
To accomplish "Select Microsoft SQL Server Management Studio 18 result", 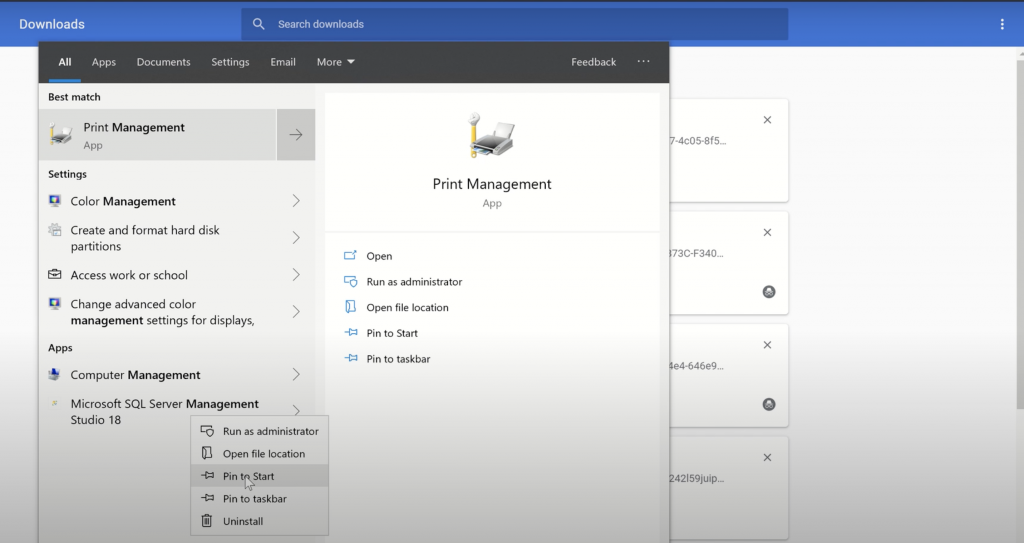I will click(x=165, y=412).
